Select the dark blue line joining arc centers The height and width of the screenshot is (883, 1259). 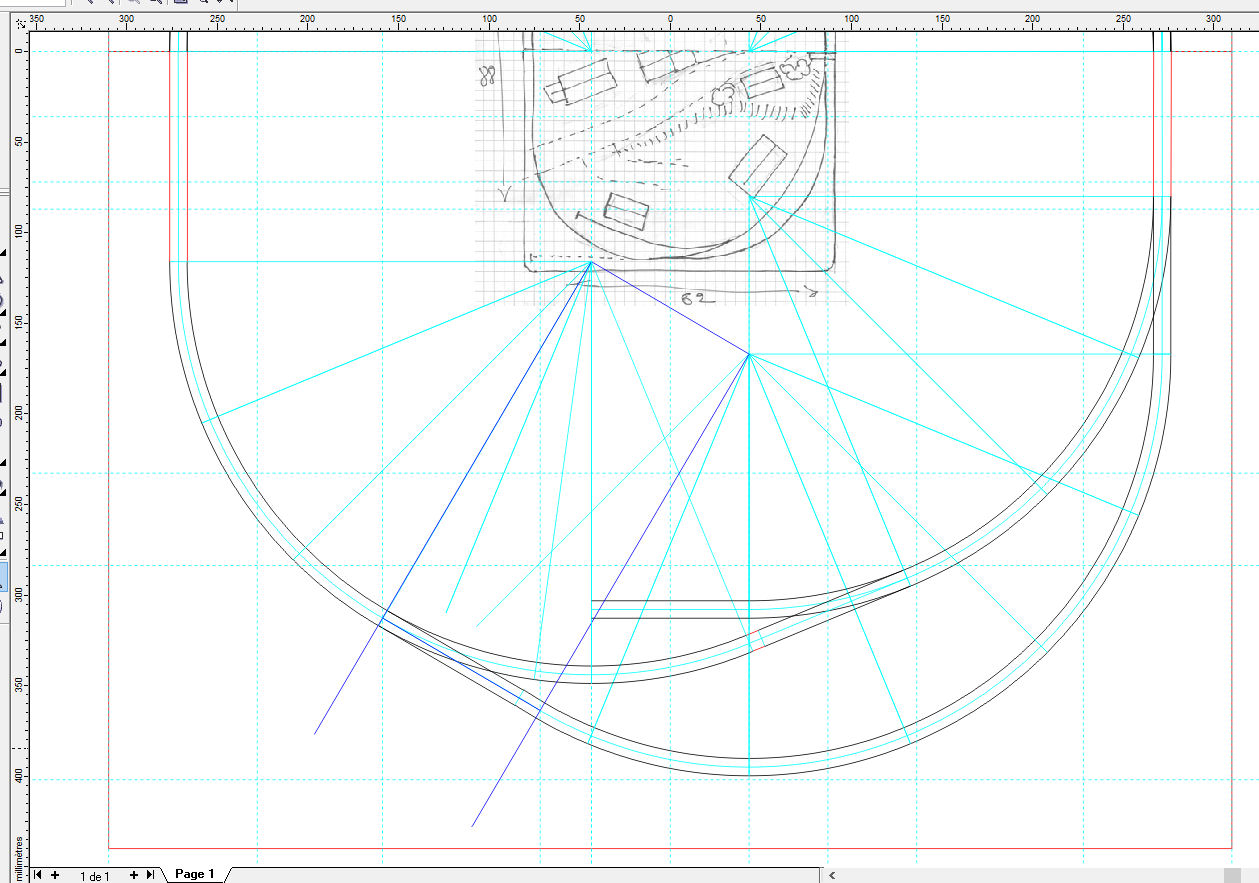pyautogui.click(x=670, y=308)
